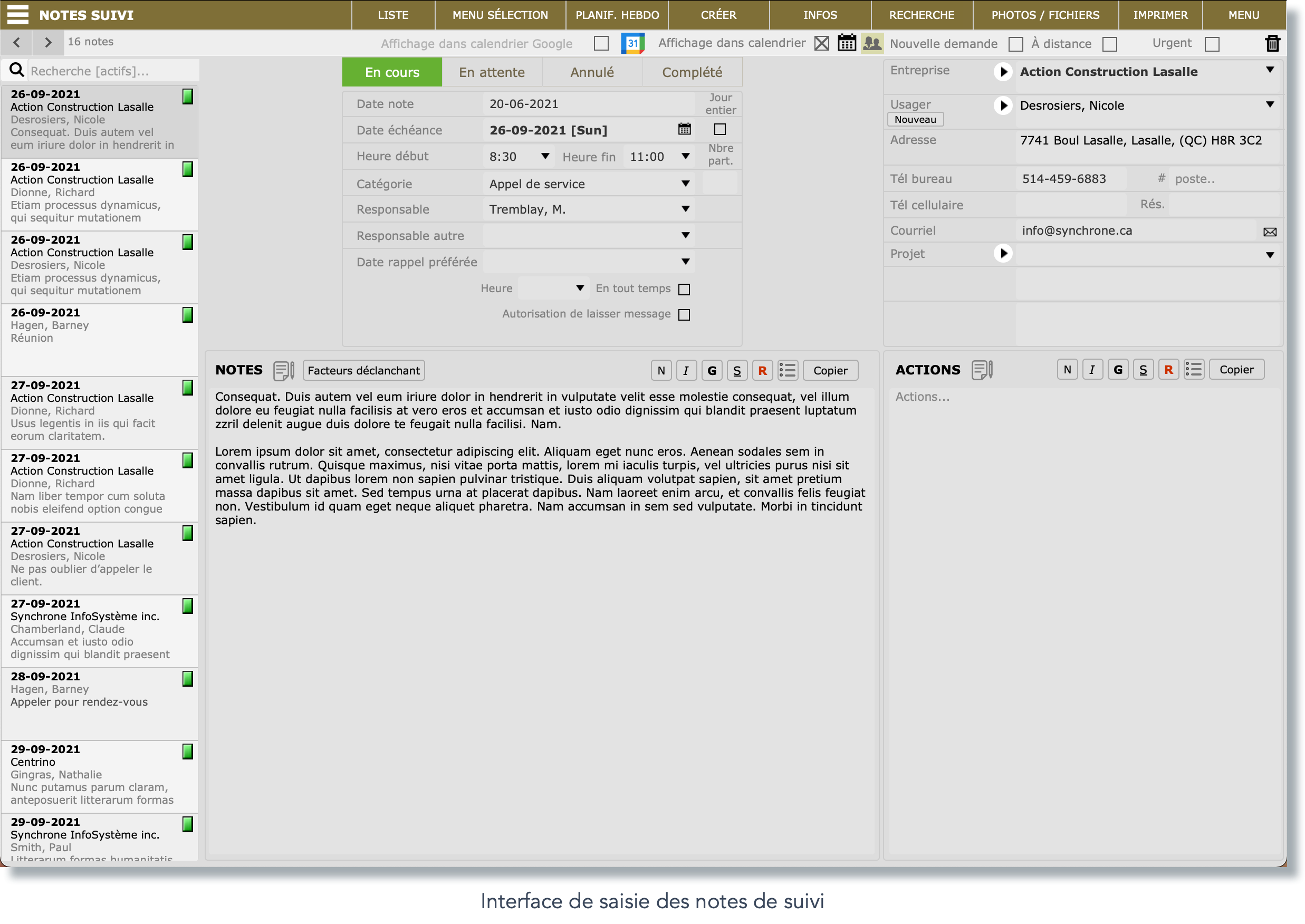Open the hamburger menu beside Notes Suivi

17,14
